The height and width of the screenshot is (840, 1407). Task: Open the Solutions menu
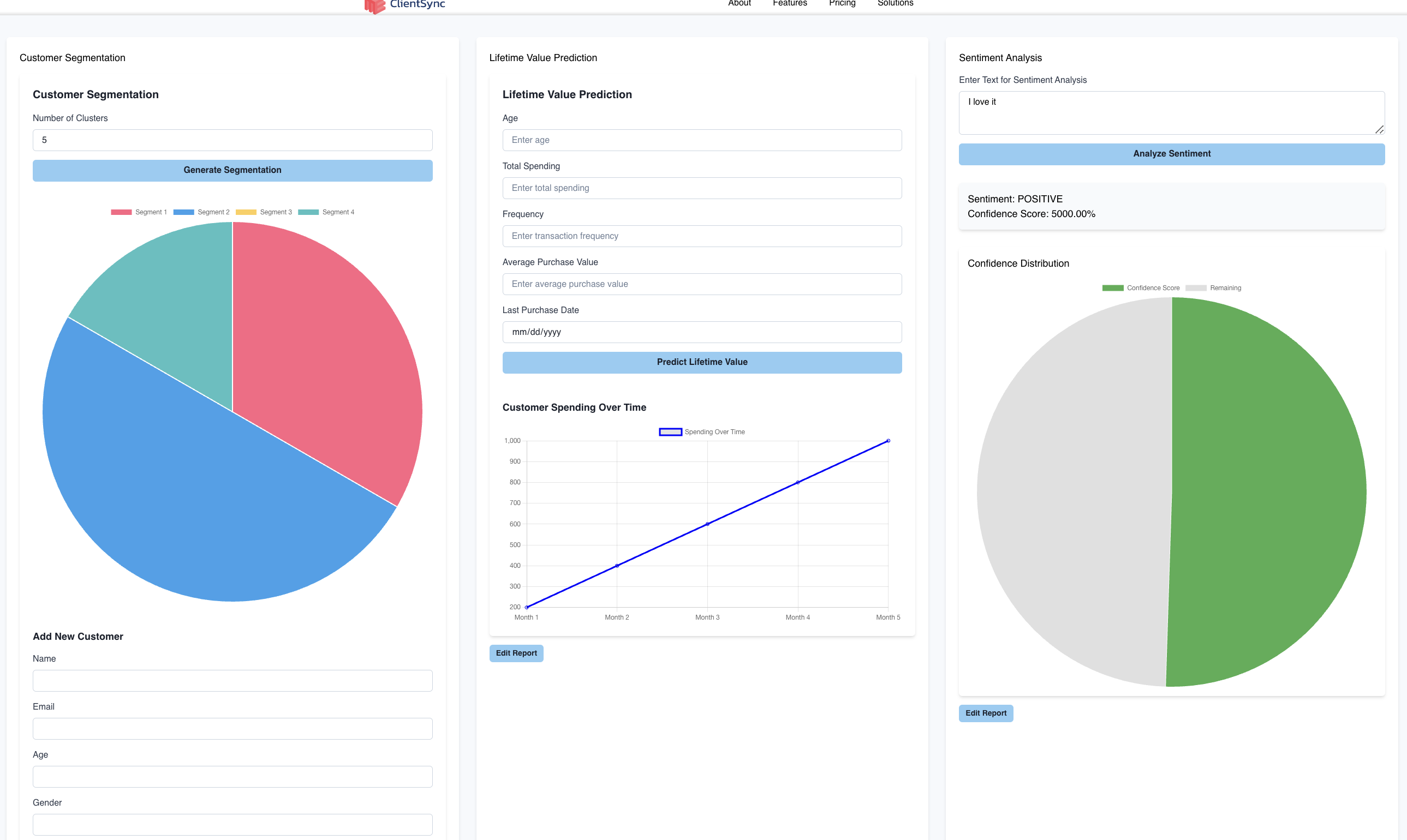pos(895,3)
